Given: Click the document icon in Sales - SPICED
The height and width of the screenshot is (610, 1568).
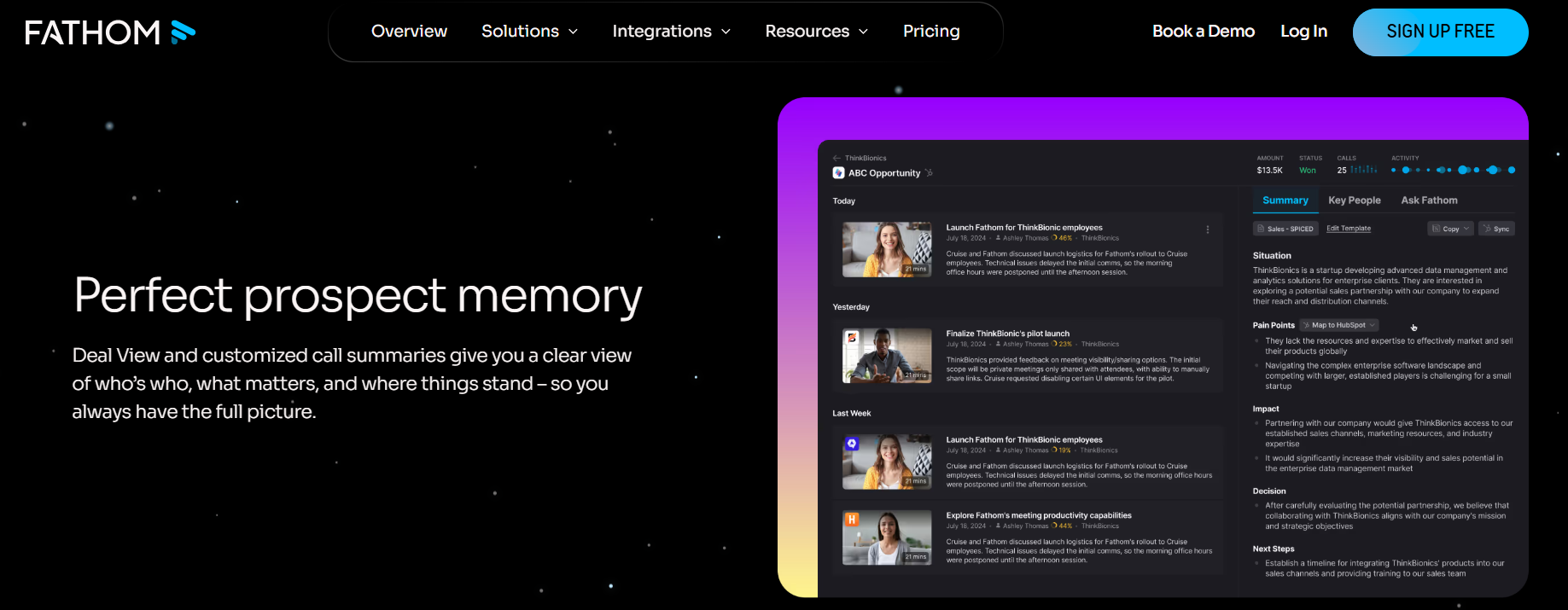Looking at the screenshot, I should [x=1261, y=229].
